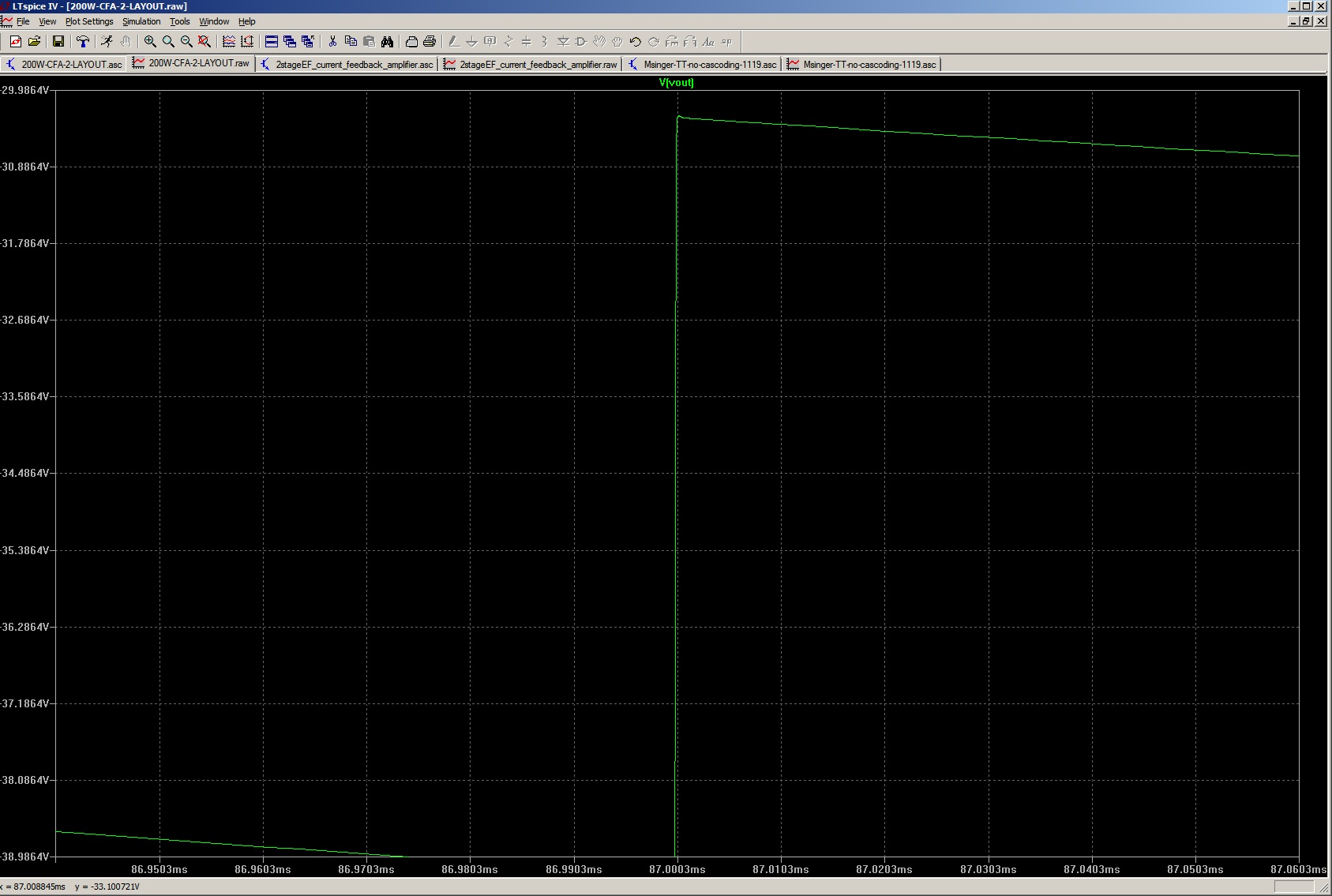The height and width of the screenshot is (896, 1332).
Task: Click the 87.0003ms time-axis label
Action: [677, 869]
